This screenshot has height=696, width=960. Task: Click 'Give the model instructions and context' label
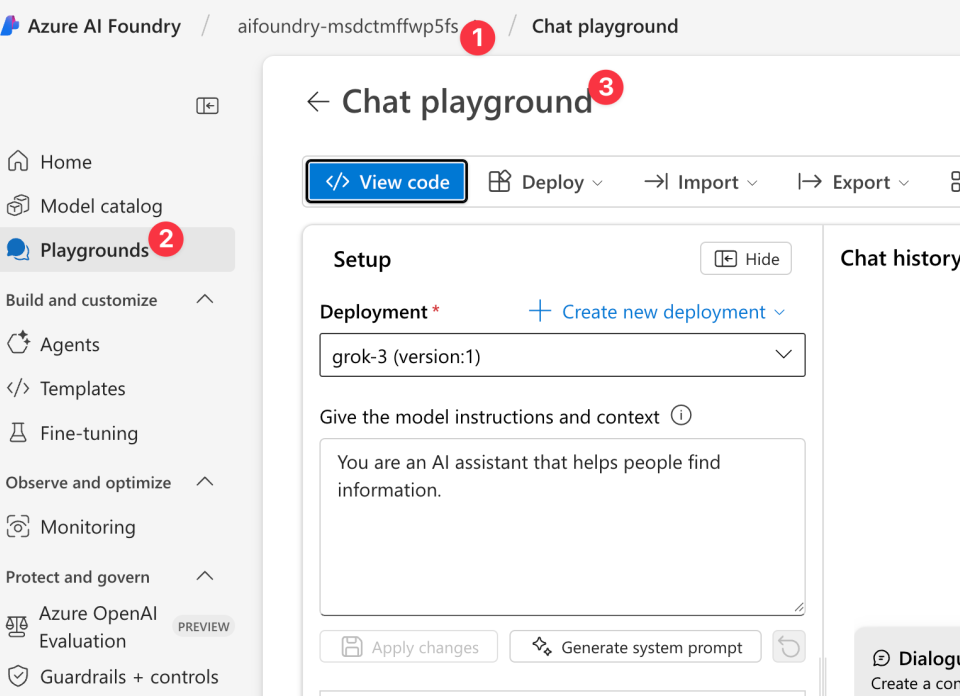click(x=490, y=417)
